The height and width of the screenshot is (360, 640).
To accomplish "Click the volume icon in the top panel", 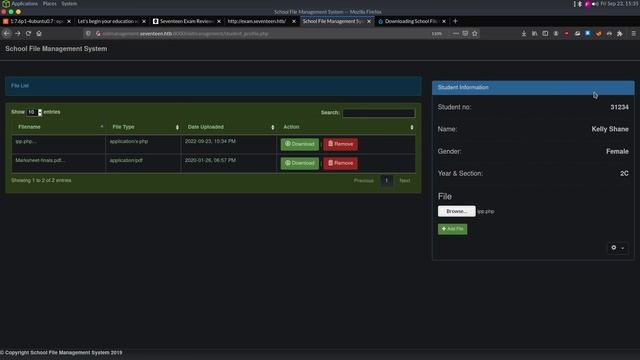I will point(595,4).
